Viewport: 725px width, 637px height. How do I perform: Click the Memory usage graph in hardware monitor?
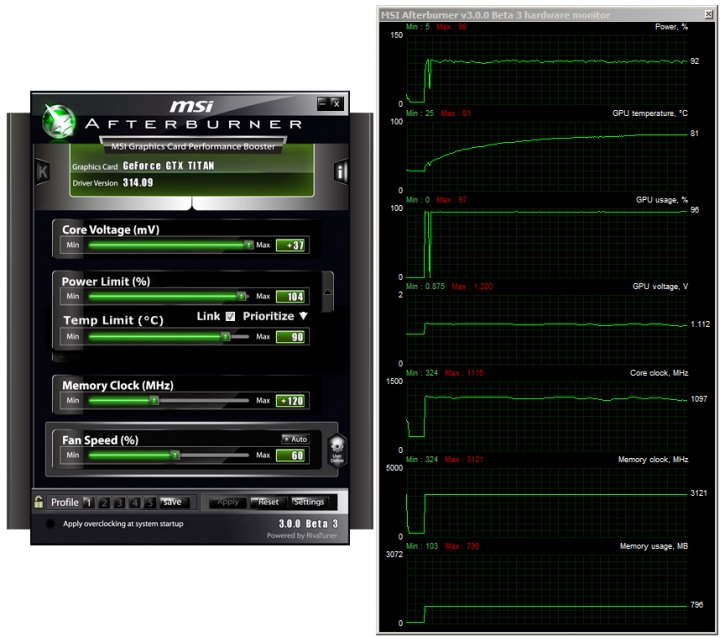coord(547,588)
